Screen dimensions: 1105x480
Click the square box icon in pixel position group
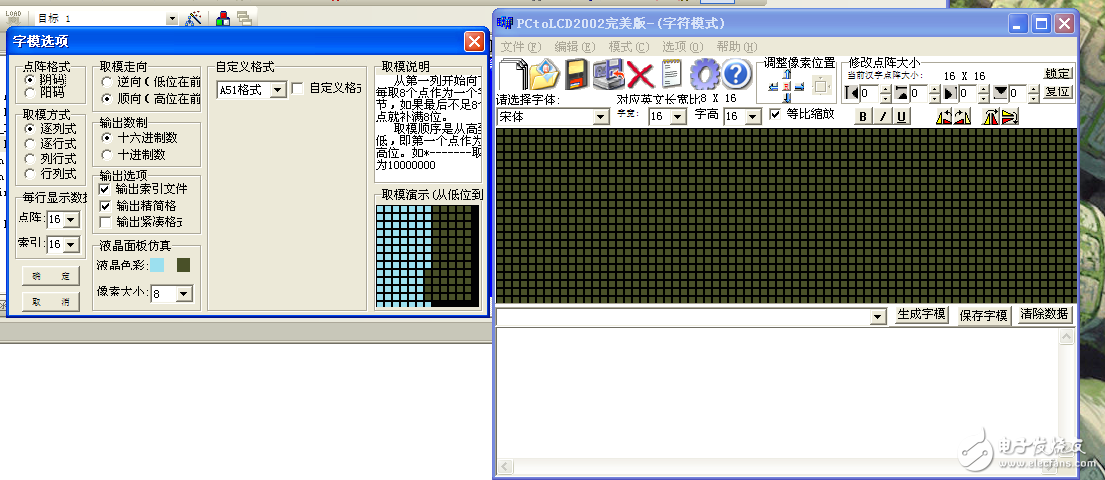pyautogui.click(x=821, y=86)
